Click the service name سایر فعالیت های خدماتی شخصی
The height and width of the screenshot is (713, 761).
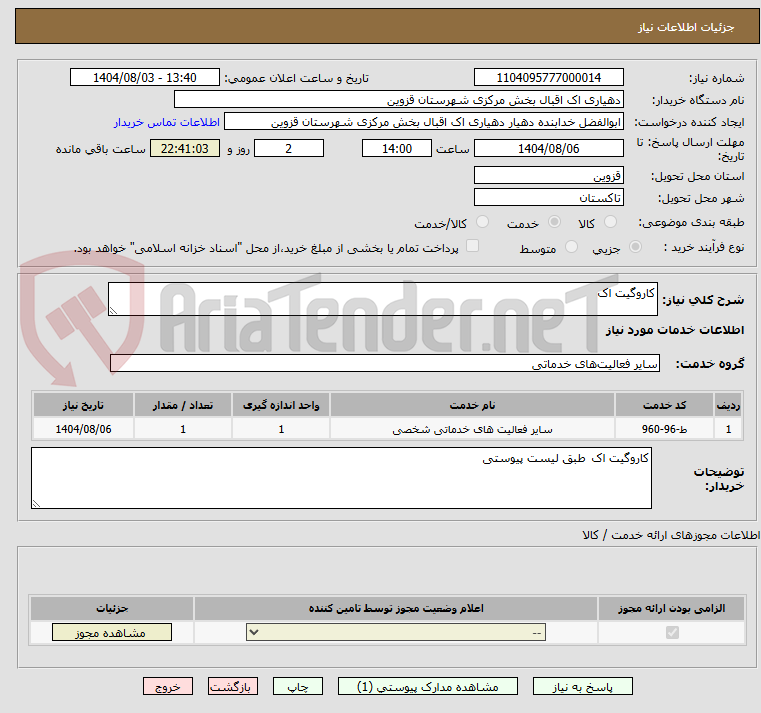[472, 429]
